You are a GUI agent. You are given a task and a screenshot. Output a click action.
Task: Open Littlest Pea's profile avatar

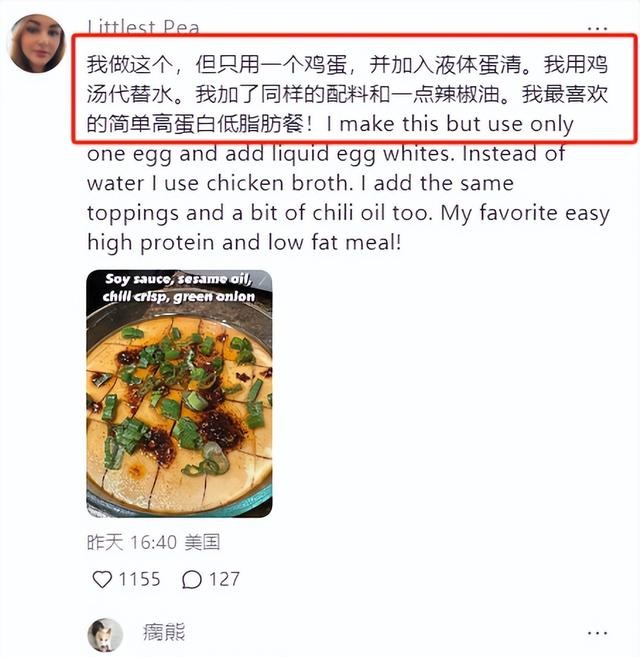(36, 43)
